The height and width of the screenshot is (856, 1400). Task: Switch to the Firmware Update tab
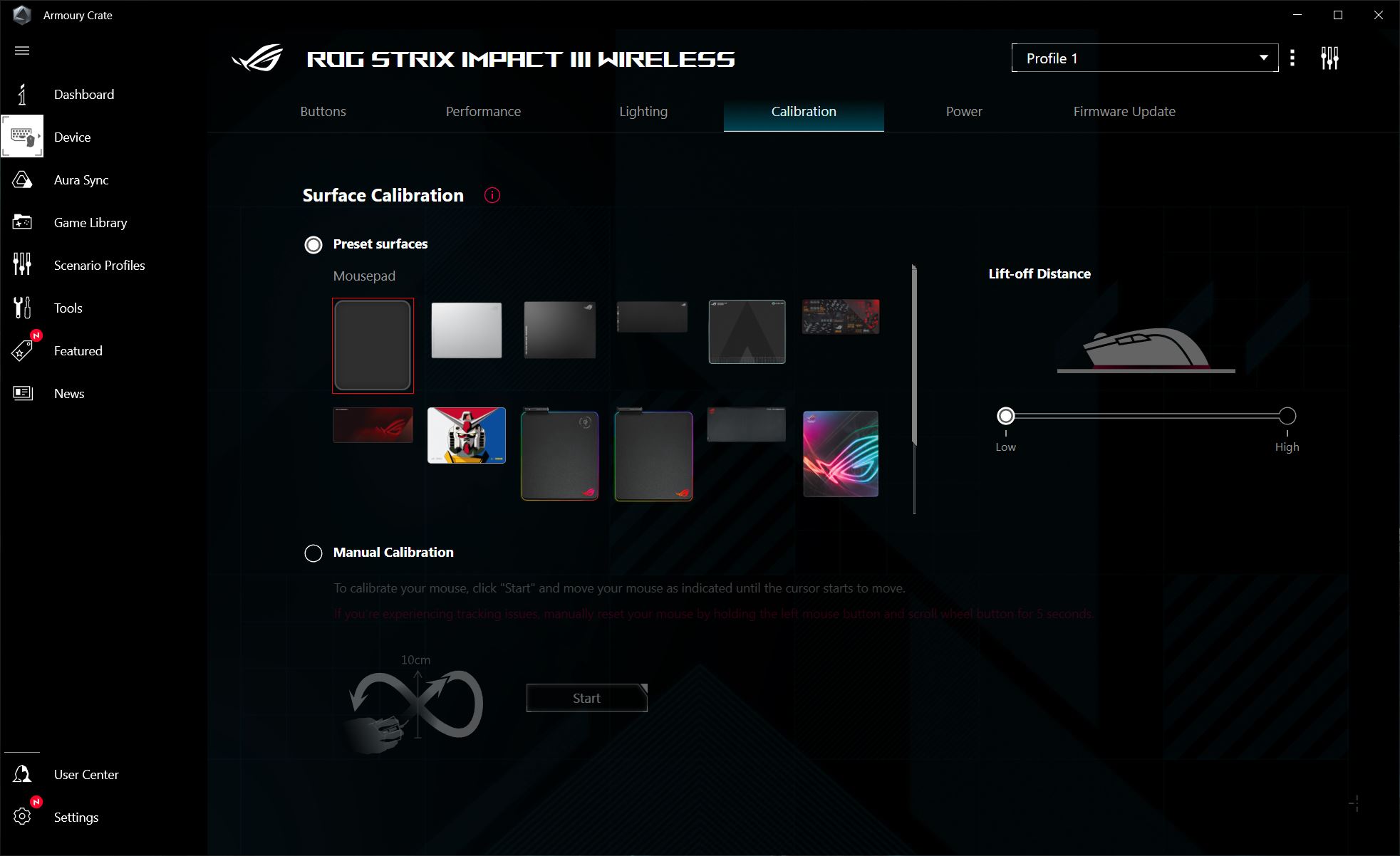click(x=1124, y=111)
